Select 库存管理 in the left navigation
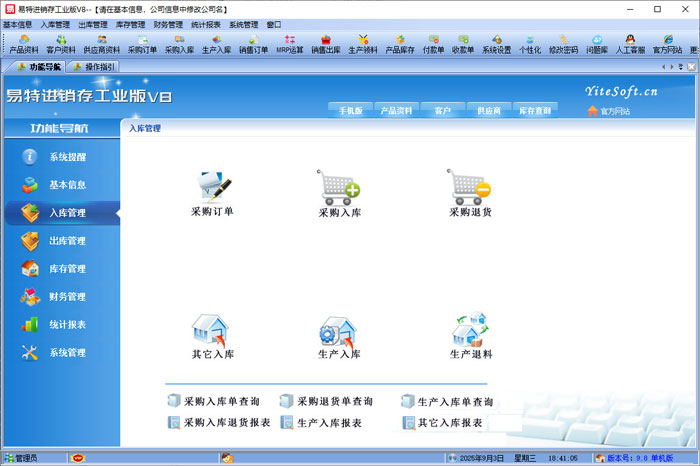 pyautogui.click(x=67, y=269)
